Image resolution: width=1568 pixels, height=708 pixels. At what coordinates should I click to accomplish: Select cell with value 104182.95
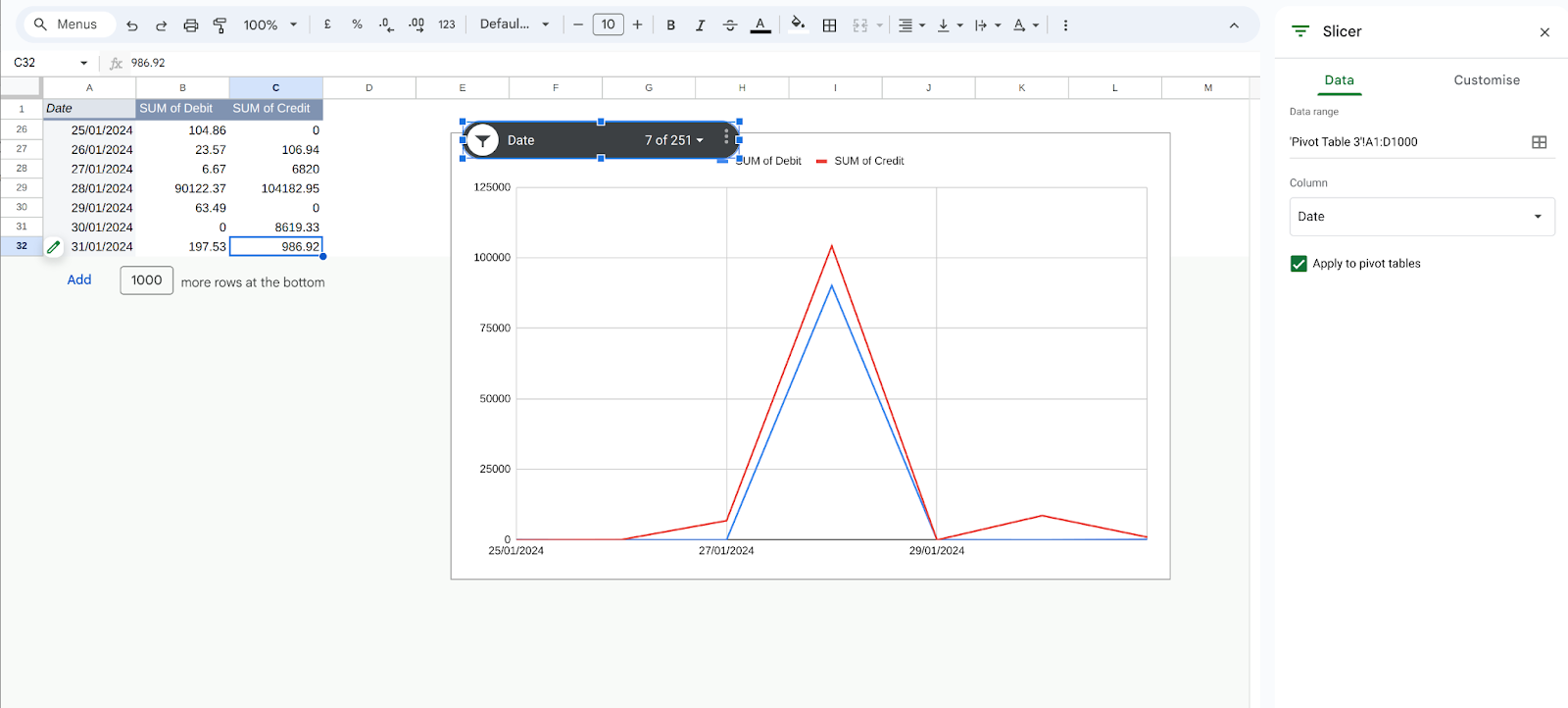(x=276, y=188)
